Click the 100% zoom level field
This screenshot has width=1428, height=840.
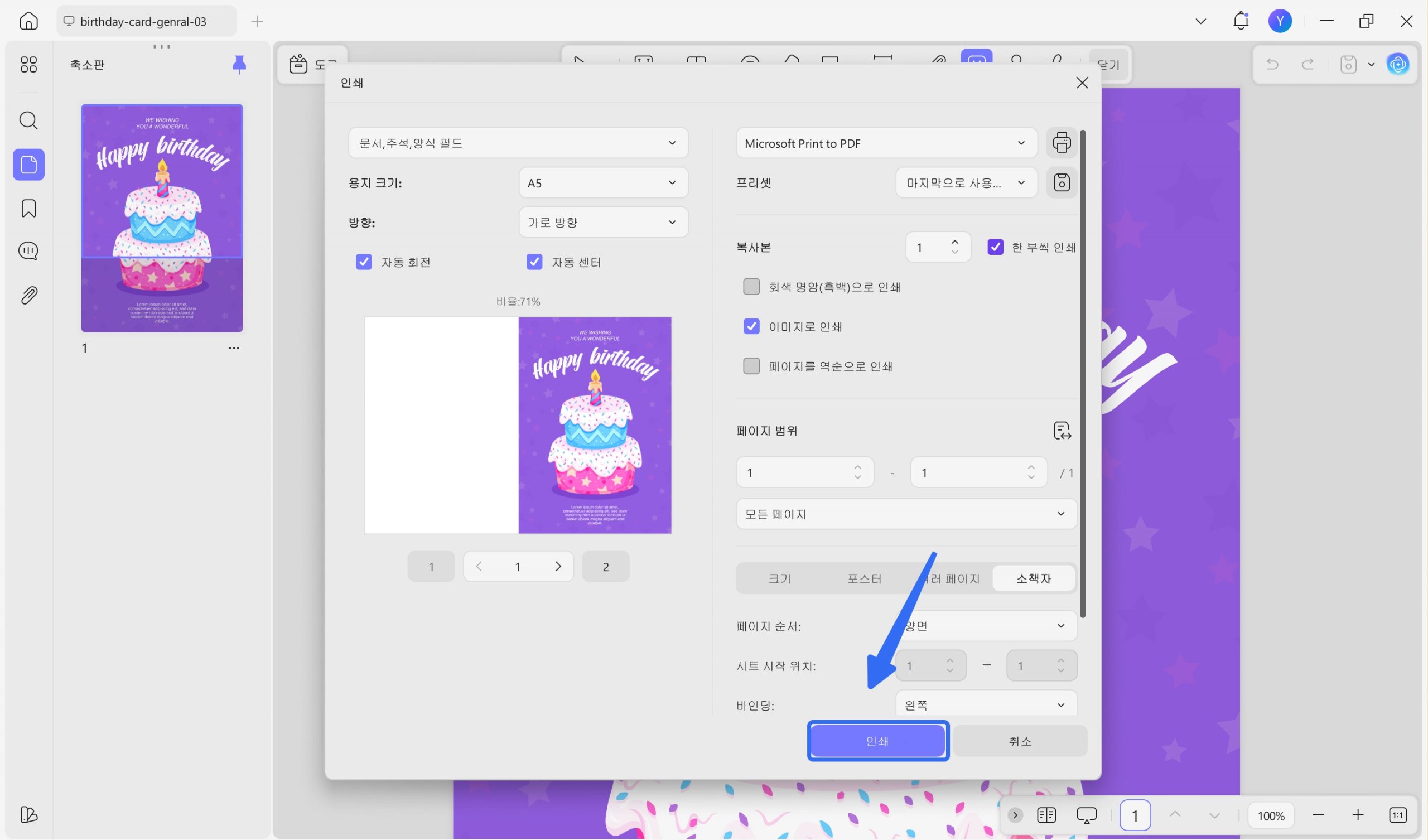coord(1271,815)
